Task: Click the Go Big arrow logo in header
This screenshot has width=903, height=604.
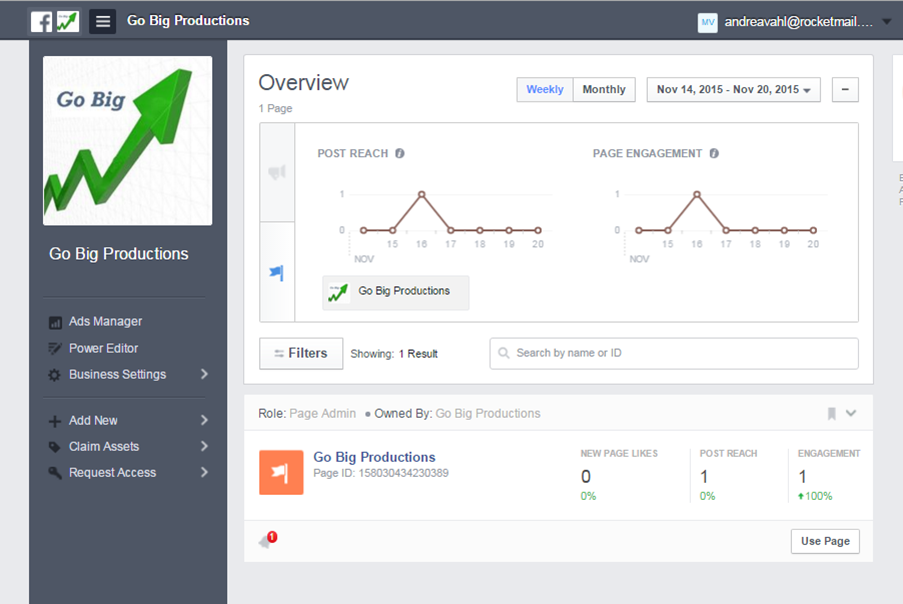Action: (x=68, y=22)
